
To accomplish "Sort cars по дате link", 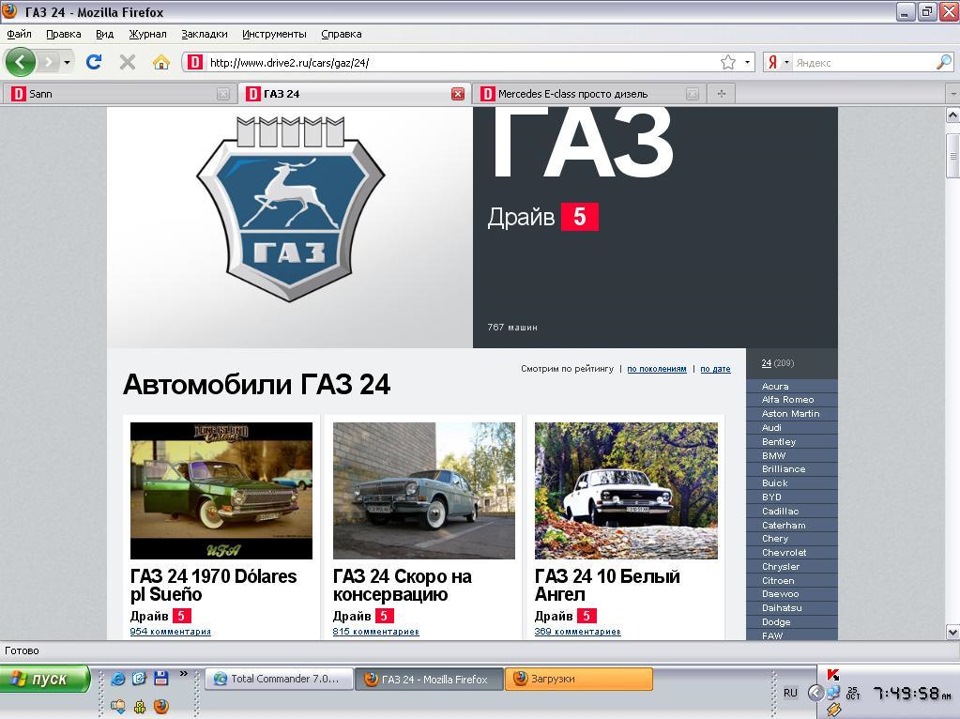I will (x=715, y=369).
